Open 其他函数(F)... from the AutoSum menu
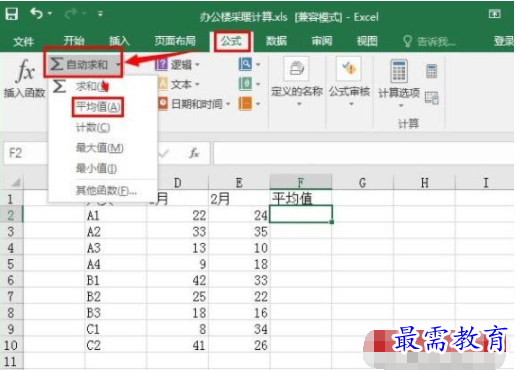Image resolution: width=516 pixels, height=370 pixels. (106, 190)
